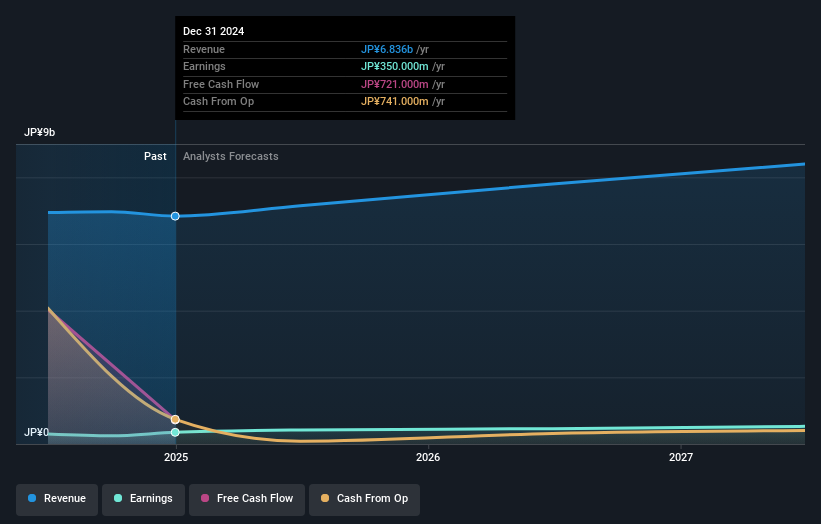Toggle the Revenue legend series

tap(57, 499)
